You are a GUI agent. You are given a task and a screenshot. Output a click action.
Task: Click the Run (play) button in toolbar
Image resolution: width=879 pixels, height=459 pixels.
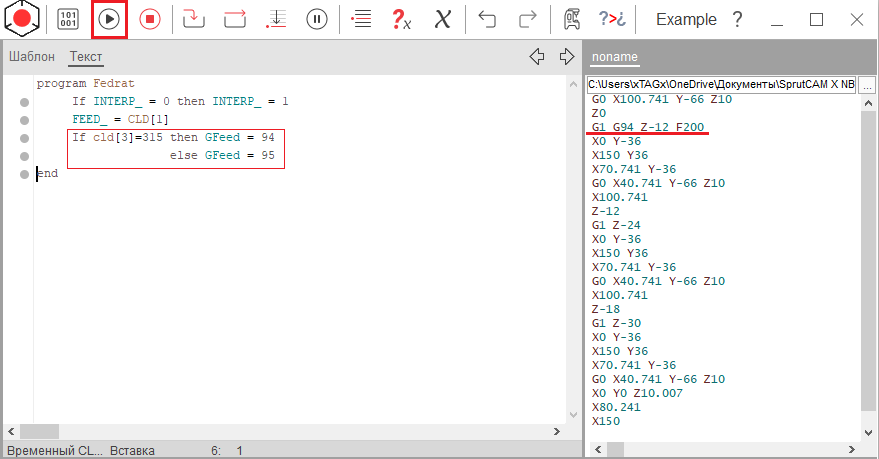109,19
